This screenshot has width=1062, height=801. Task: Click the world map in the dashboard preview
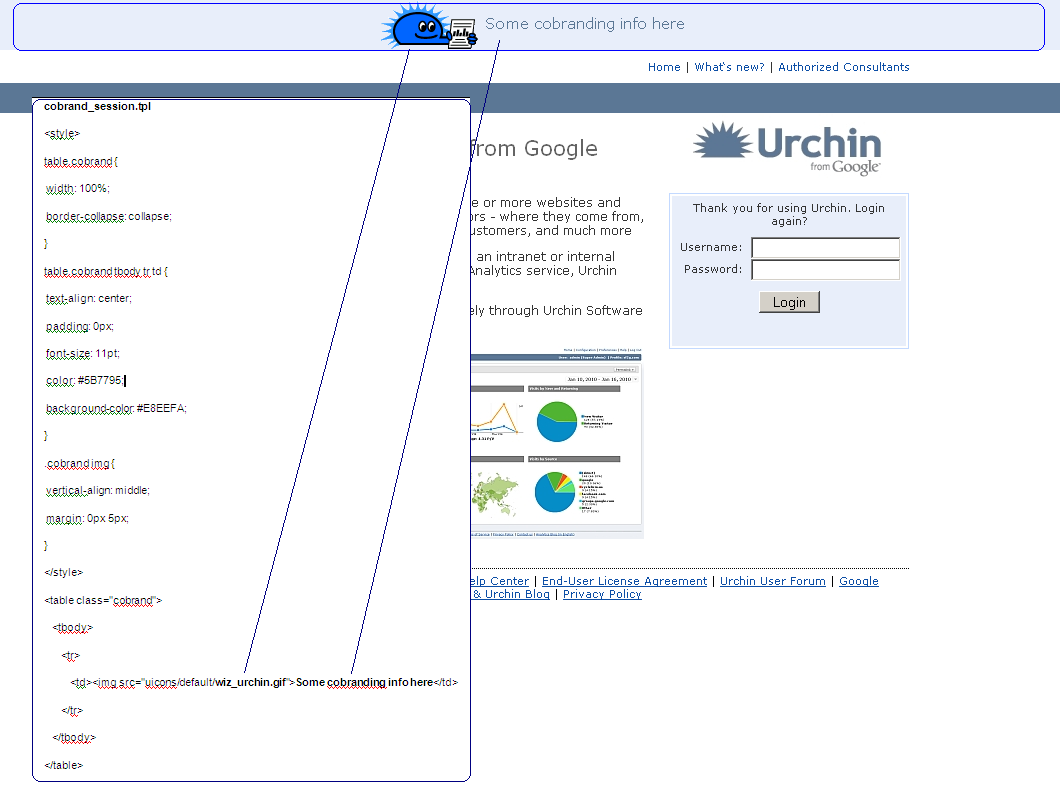[x=494, y=494]
